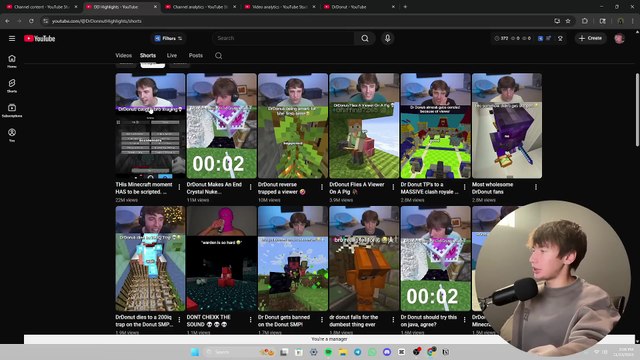Open 'dr donut falls for the dumbest thing' short
Image resolution: width=640 pixels, height=360 pixels.
coord(364,258)
